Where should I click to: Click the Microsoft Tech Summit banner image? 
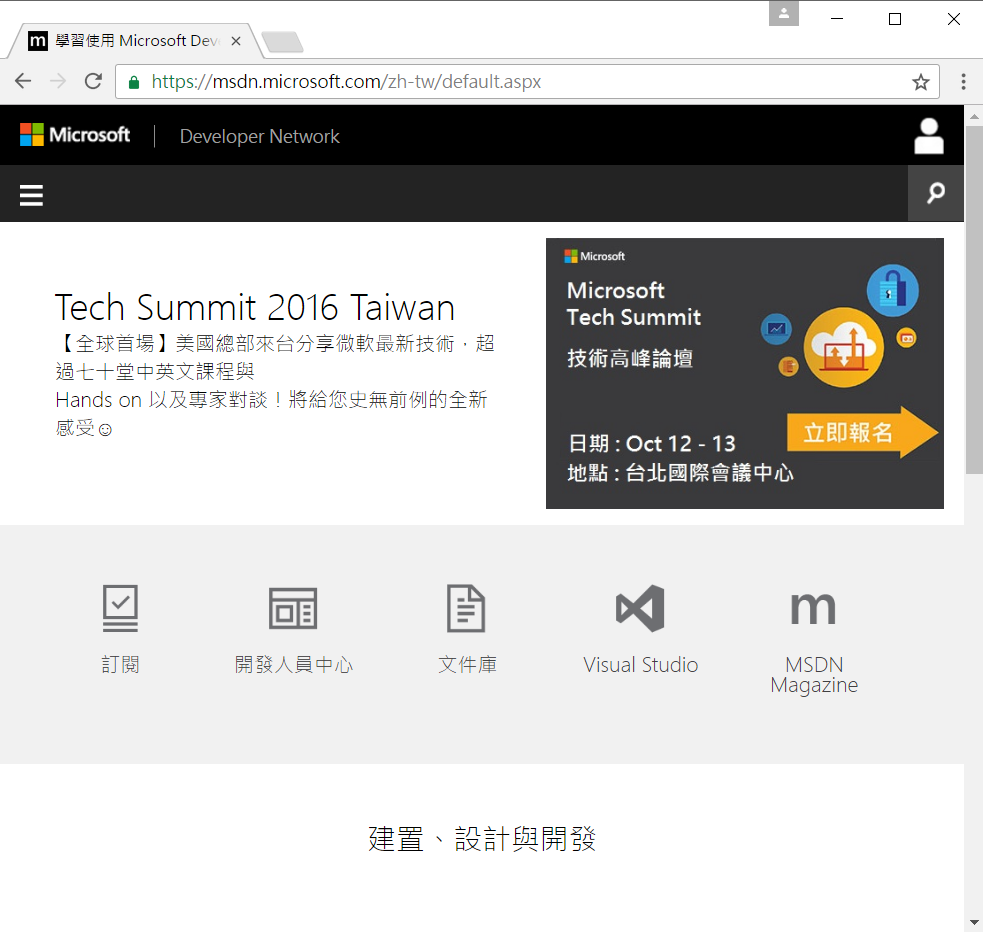click(745, 374)
